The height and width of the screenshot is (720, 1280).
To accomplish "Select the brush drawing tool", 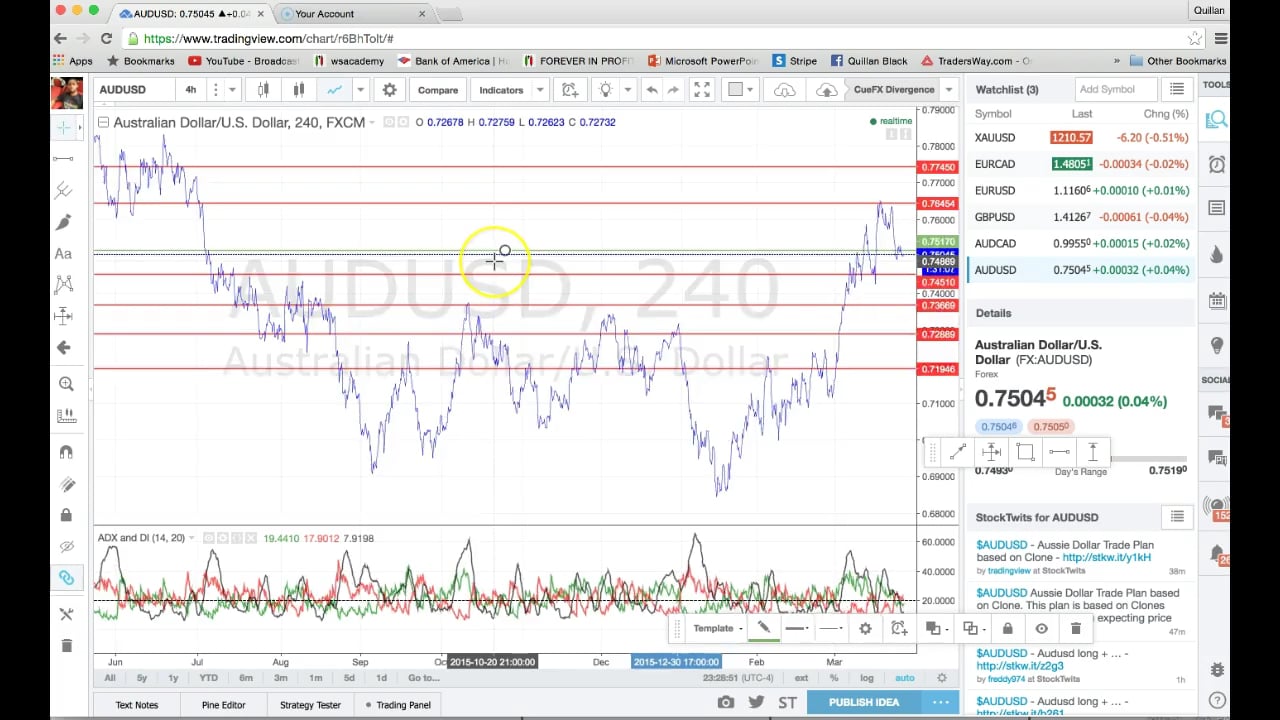I will (x=65, y=222).
